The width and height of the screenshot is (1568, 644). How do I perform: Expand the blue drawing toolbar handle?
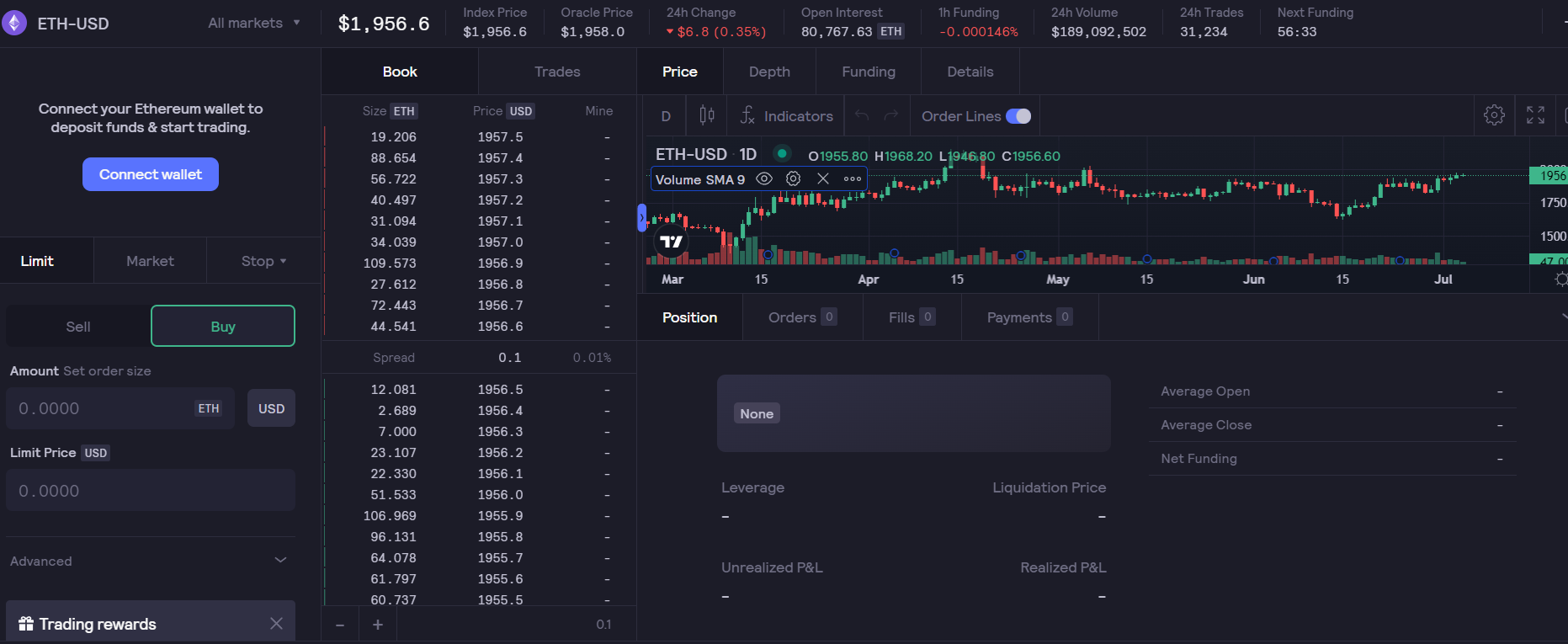[x=642, y=217]
